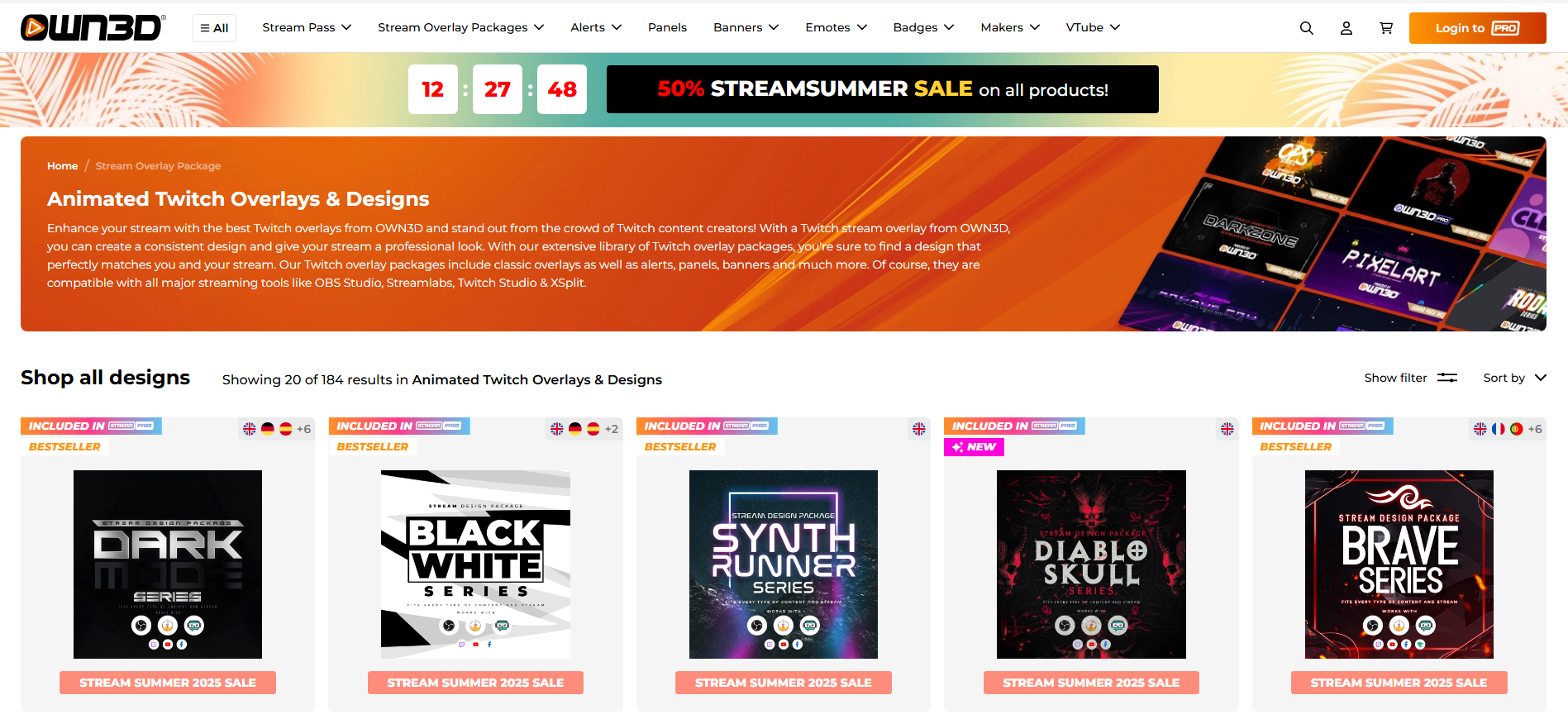Image resolution: width=1568 pixels, height=724 pixels.
Task: Open the Sort by dropdown
Action: tap(1514, 378)
